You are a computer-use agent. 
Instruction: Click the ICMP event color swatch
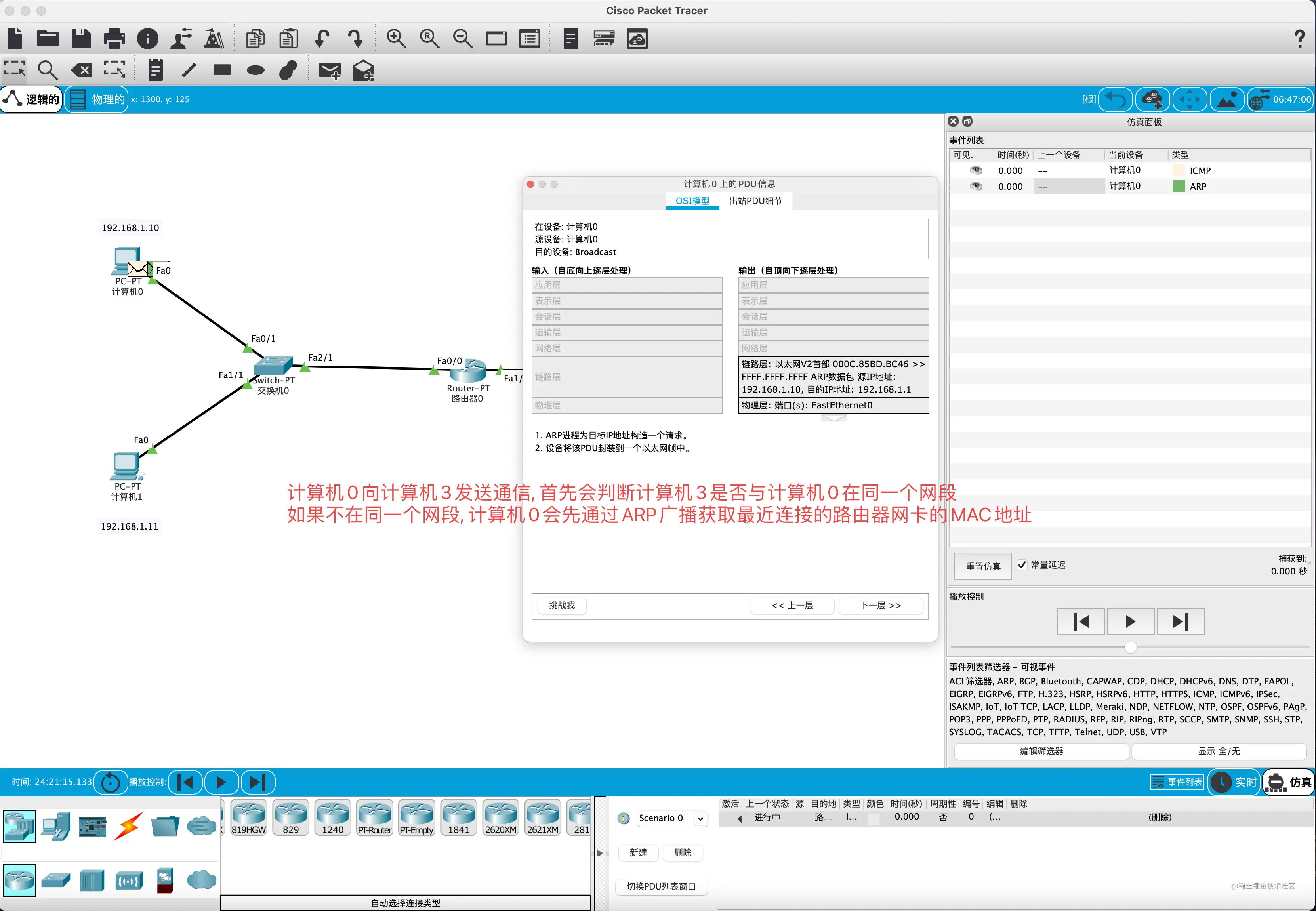[x=1179, y=170]
